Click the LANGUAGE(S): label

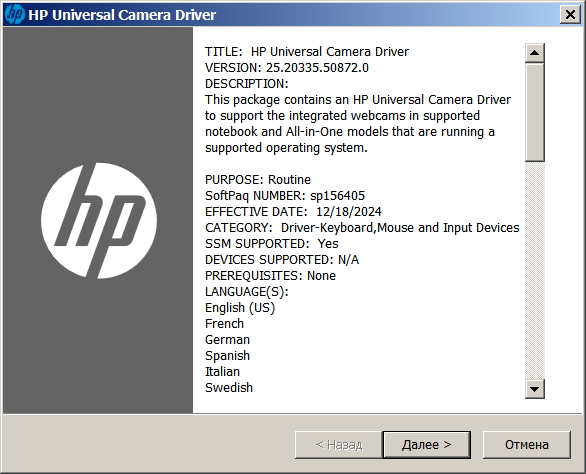[247, 292]
